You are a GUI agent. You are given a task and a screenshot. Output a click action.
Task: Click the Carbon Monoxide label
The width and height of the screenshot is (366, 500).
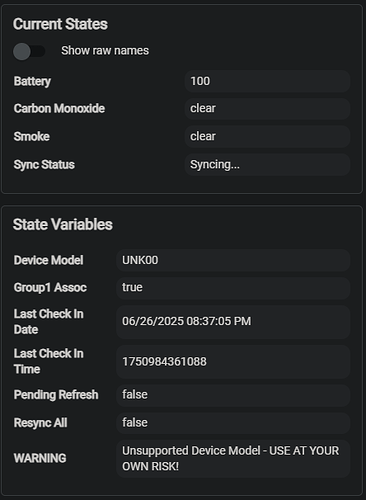59,108
